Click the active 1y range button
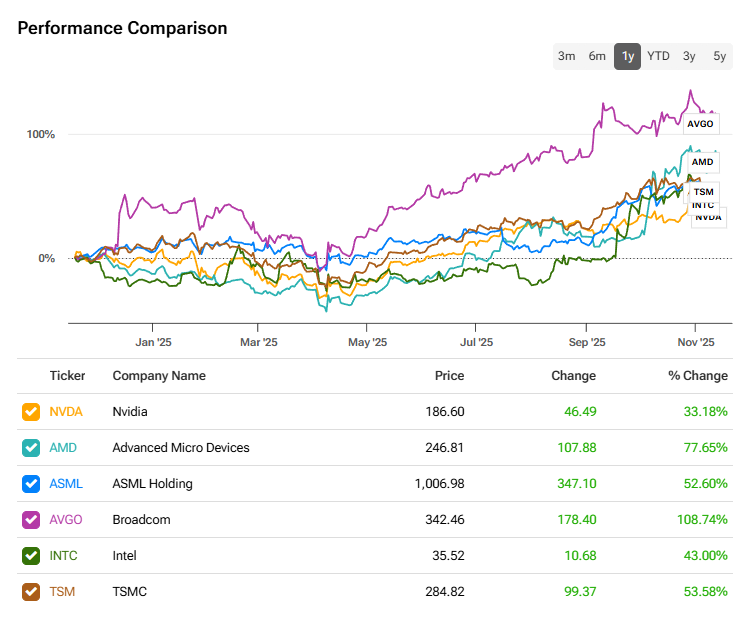The width and height of the screenshot is (751, 621). click(627, 56)
